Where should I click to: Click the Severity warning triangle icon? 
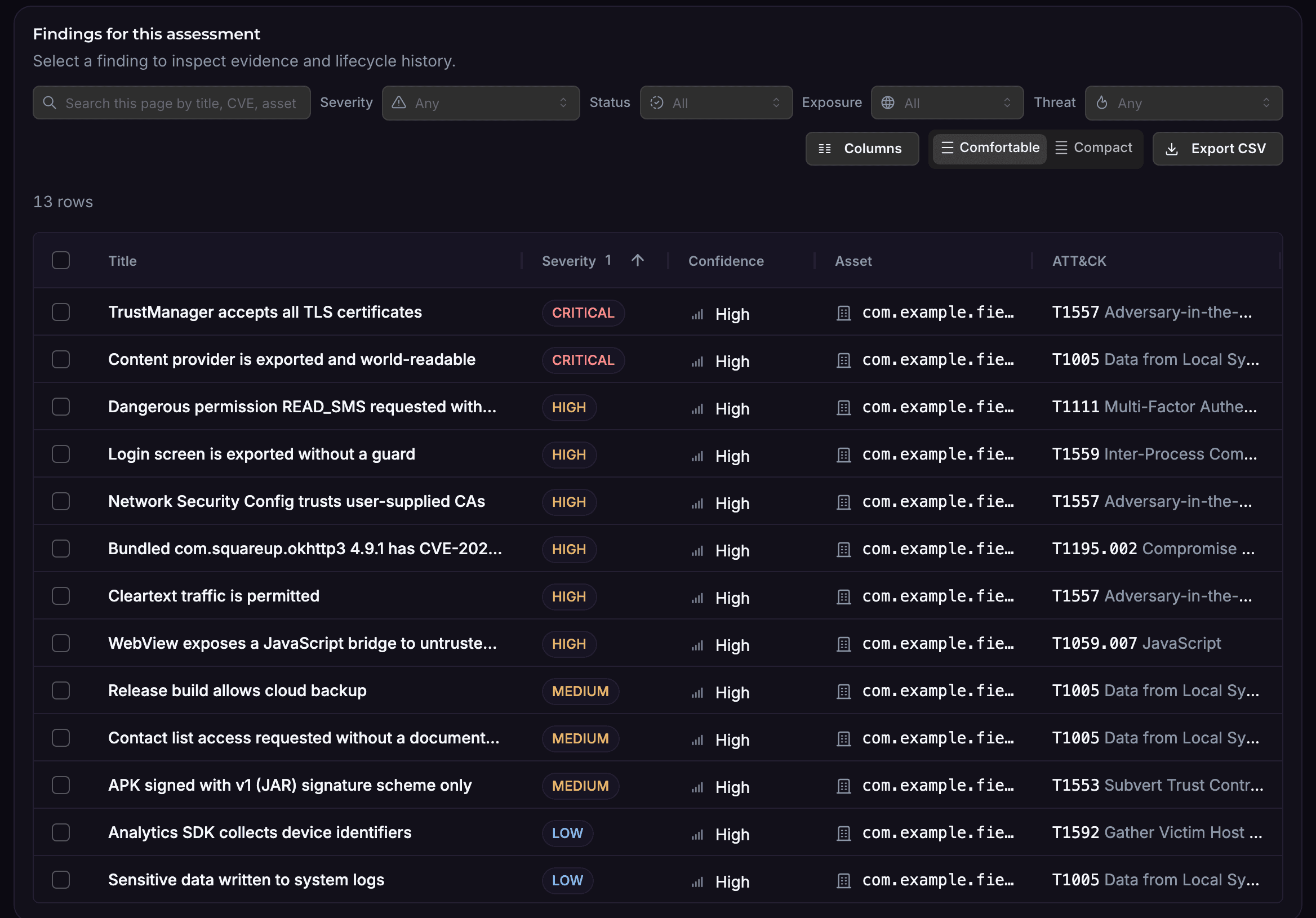click(399, 103)
